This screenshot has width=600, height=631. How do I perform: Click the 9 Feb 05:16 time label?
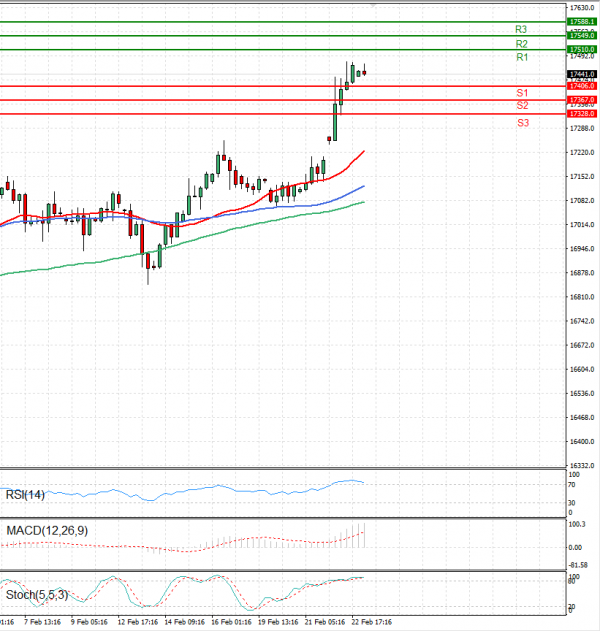tap(89, 622)
